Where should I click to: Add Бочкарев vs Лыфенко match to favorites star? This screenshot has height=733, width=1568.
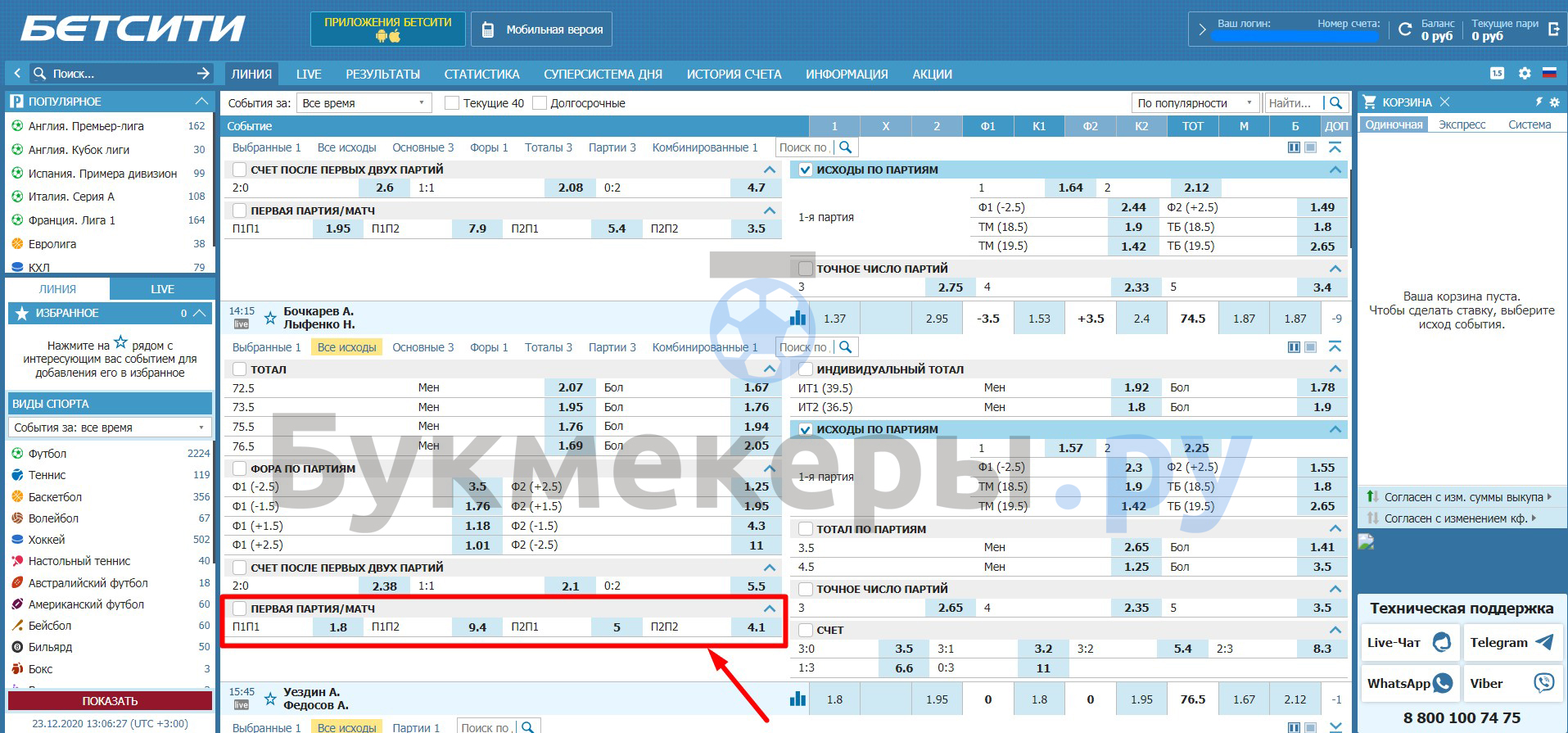[269, 319]
